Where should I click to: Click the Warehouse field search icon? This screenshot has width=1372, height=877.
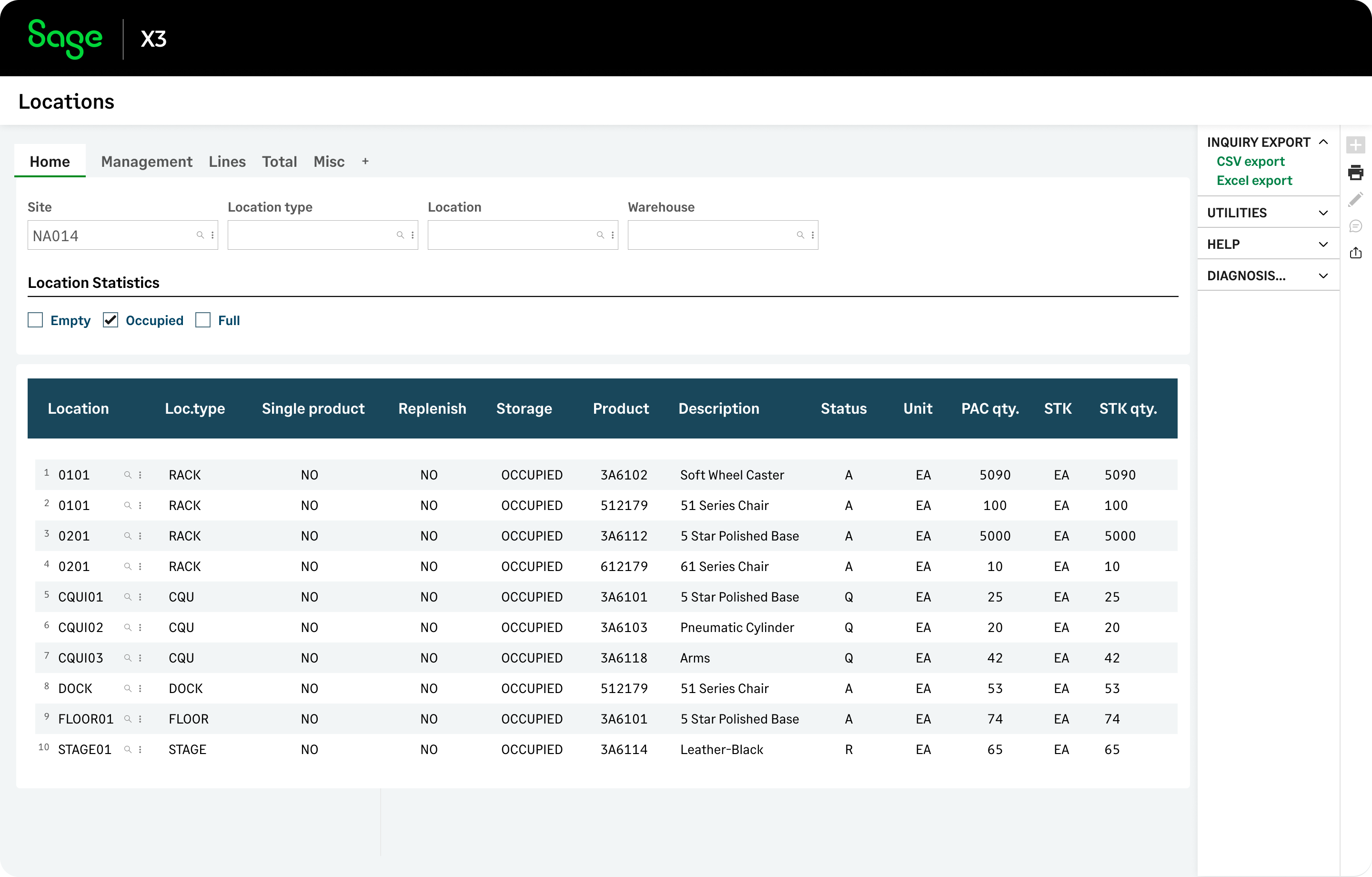(x=800, y=235)
